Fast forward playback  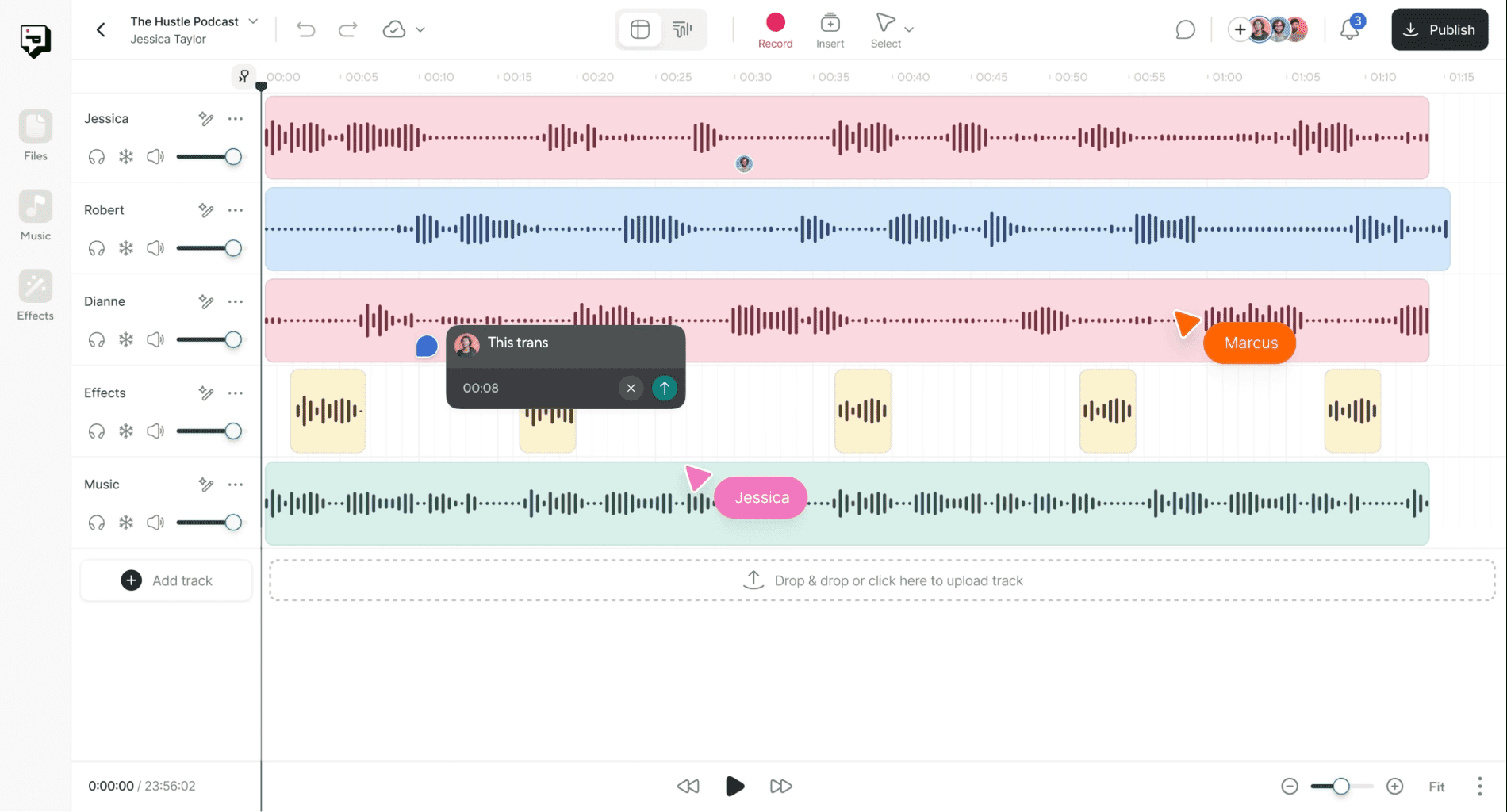click(x=781, y=787)
